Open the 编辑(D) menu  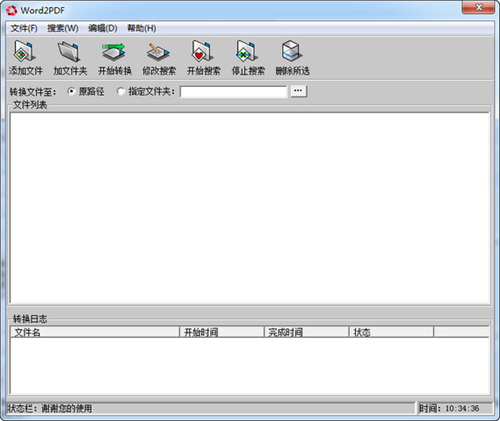(x=103, y=28)
